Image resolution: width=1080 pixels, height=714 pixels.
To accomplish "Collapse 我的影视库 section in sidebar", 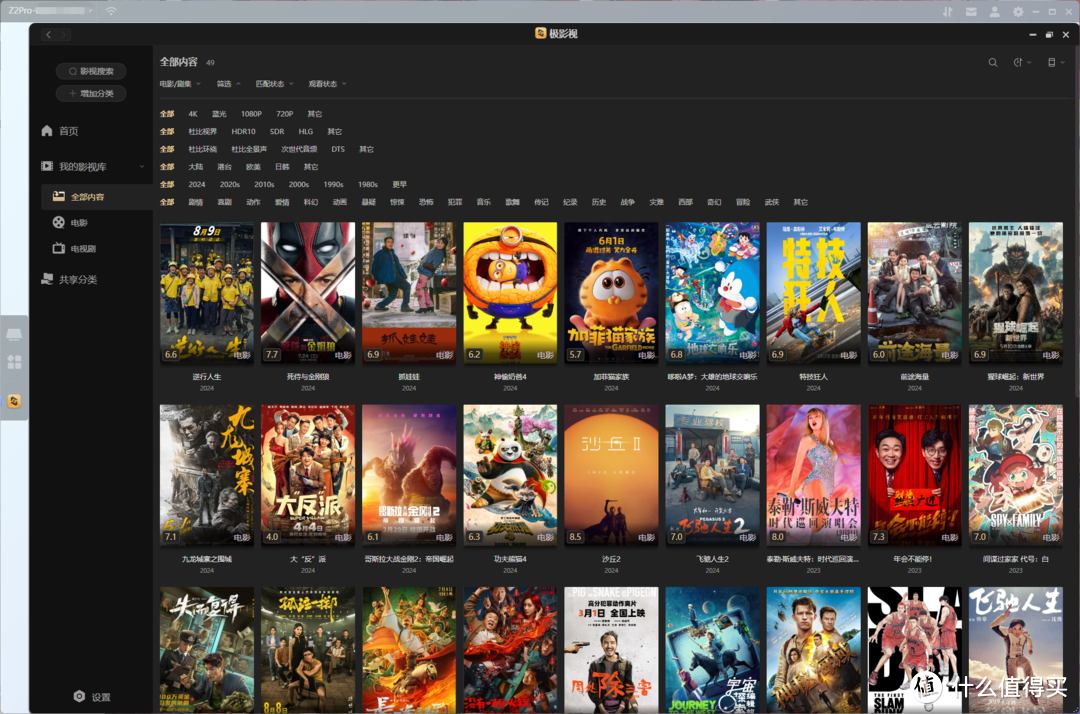I will [x=141, y=166].
